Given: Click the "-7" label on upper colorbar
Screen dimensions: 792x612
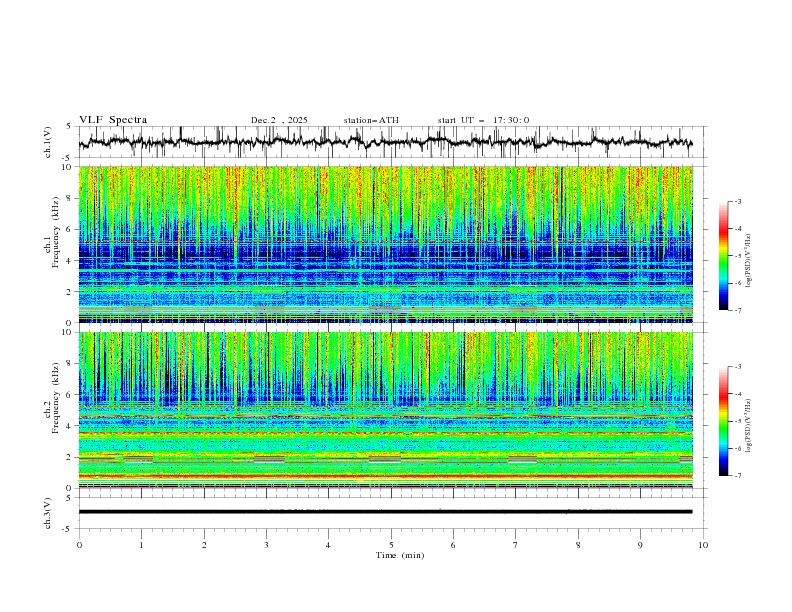Looking at the screenshot, I should tap(737, 310).
